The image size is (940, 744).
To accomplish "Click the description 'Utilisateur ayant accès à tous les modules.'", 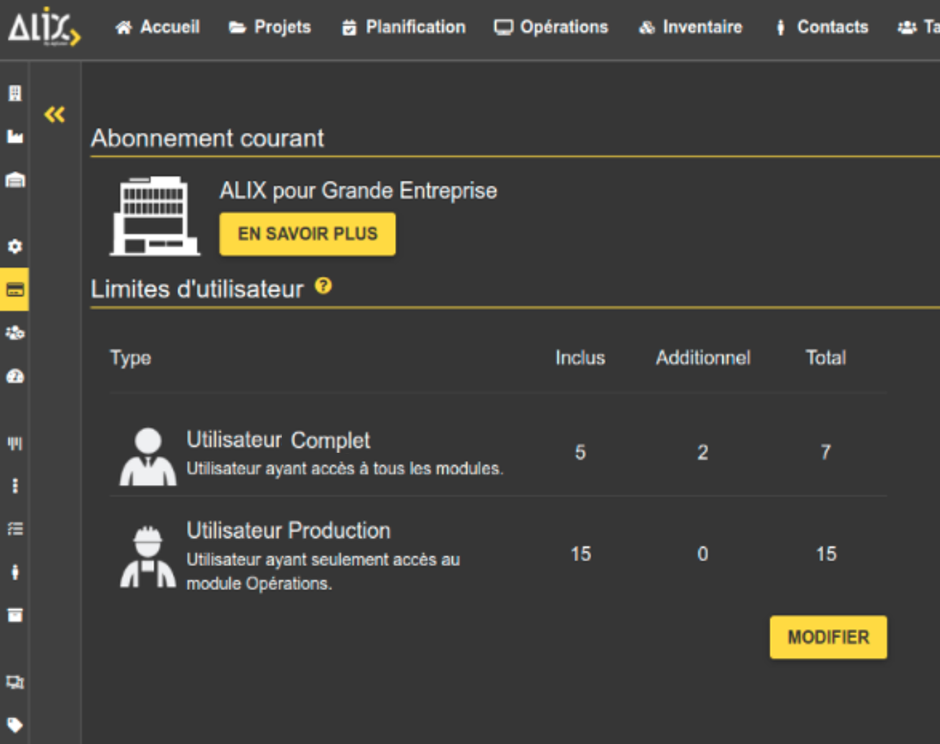I will [345, 468].
